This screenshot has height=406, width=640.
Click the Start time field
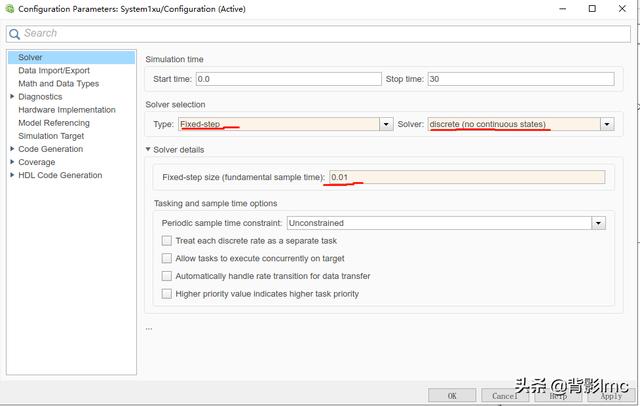coord(289,79)
